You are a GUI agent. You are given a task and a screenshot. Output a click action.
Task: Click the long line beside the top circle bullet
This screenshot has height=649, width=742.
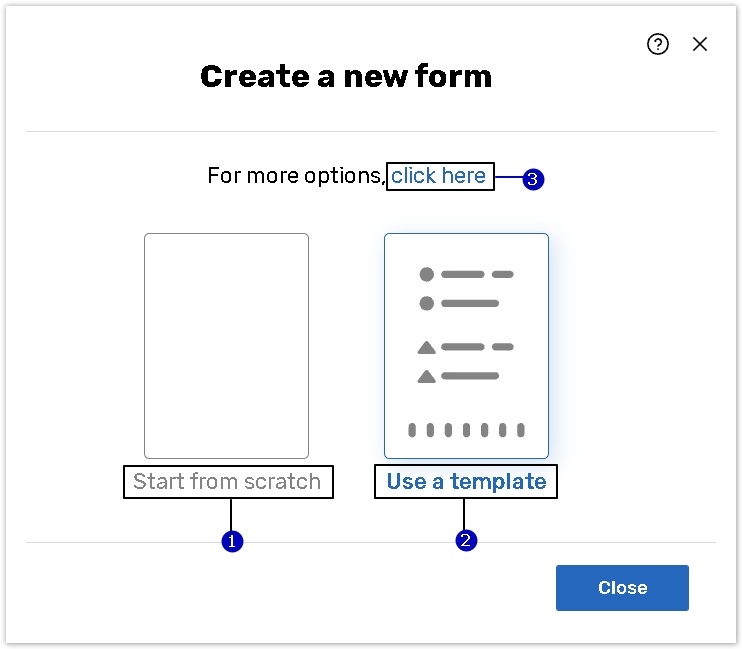pyautogui.click(x=463, y=274)
